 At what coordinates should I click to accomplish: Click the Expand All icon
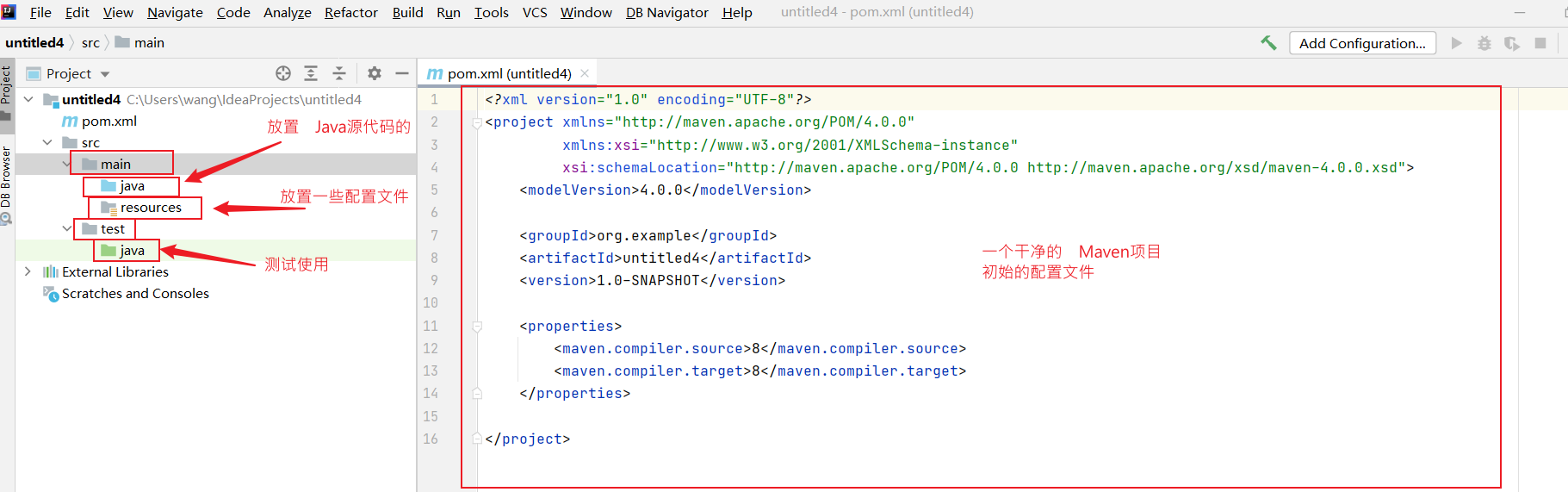coord(311,73)
